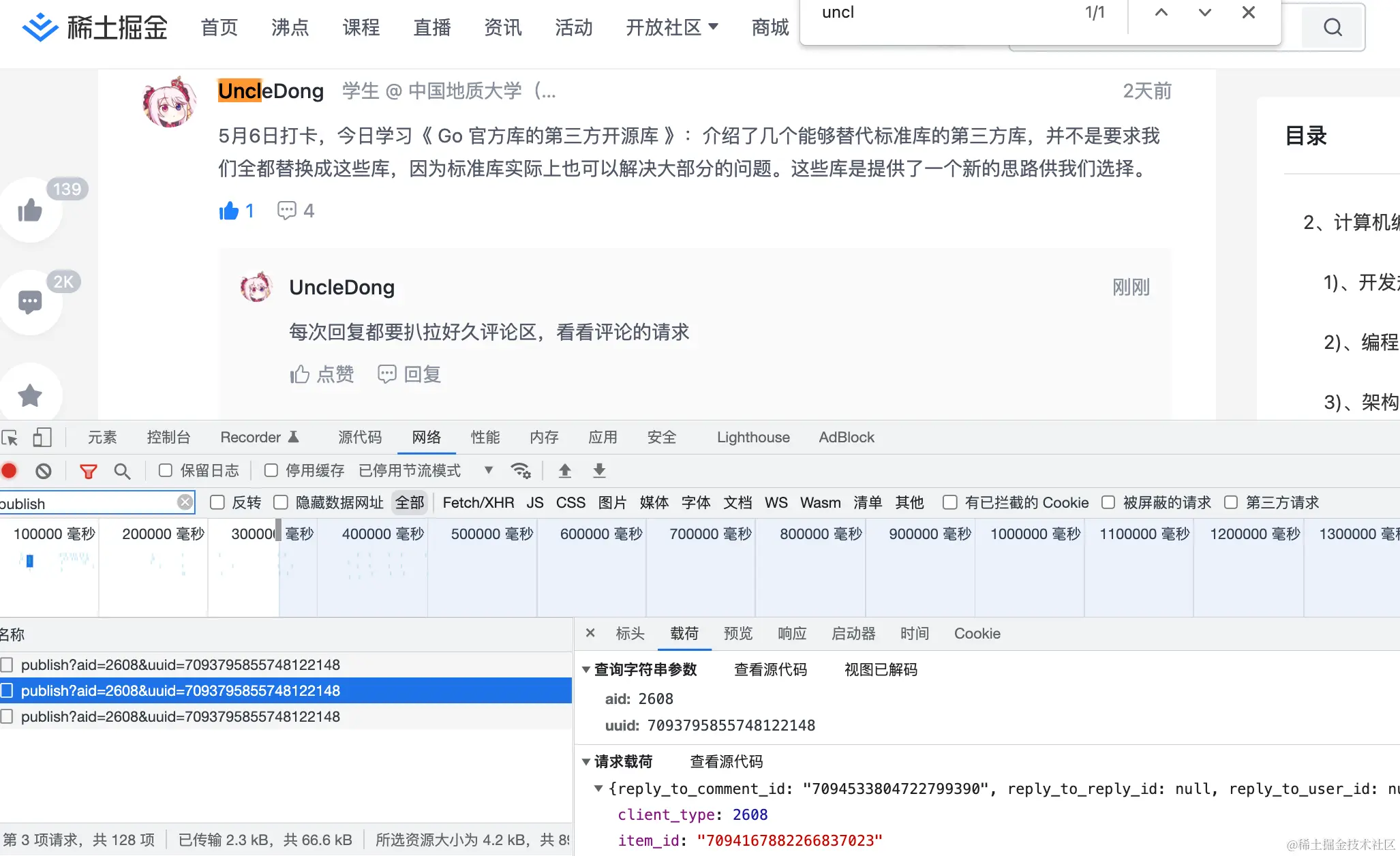The height and width of the screenshot is (856, 1400).
Task: Click the article thumbs-up icon showing 139
Action: 30,211
